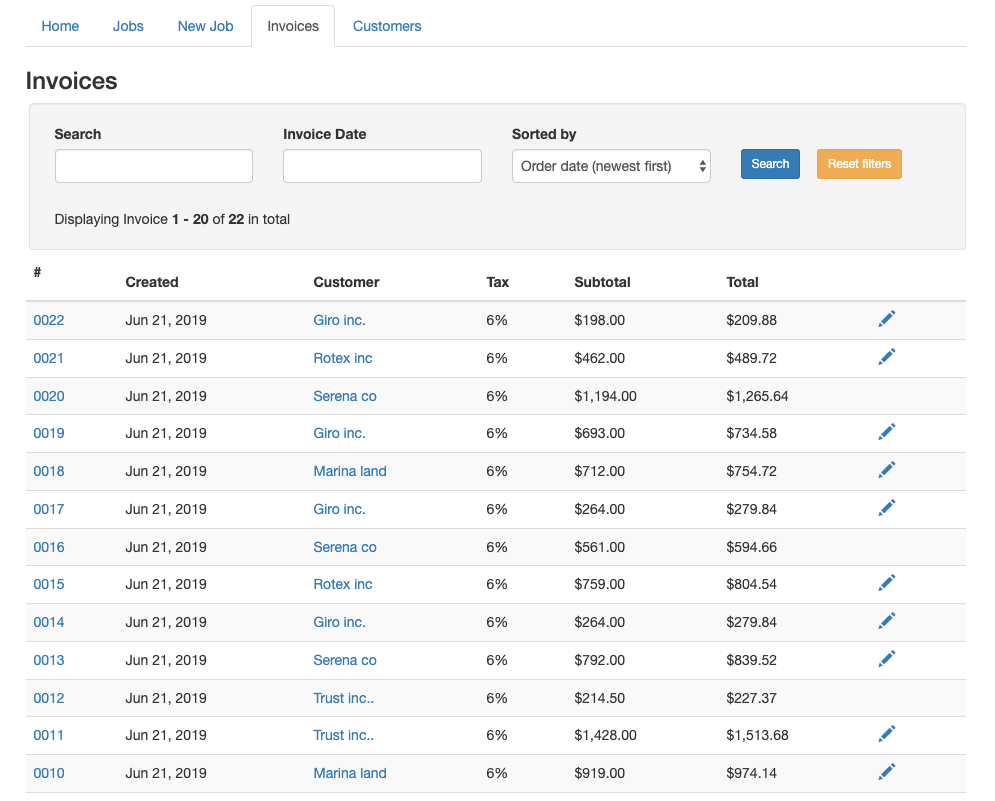Click the Customer column header

[346, 282]
